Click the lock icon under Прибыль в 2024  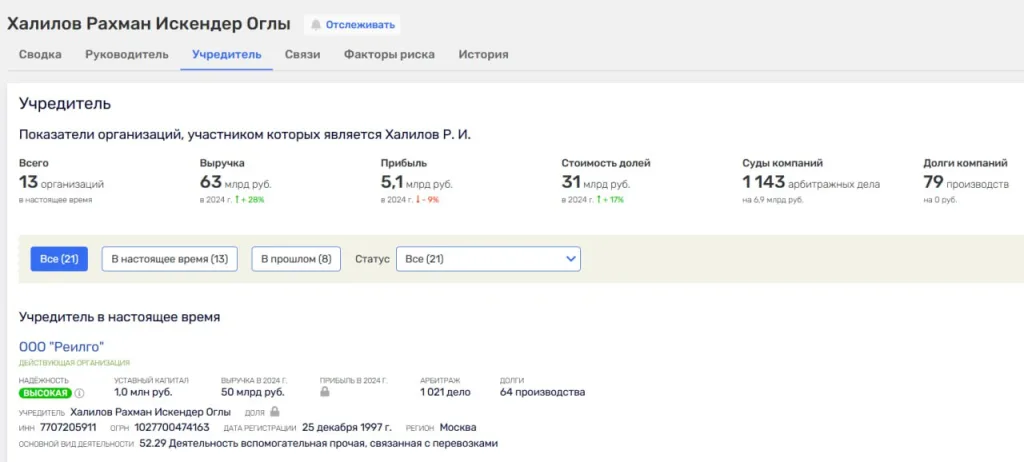coord(325,393)
